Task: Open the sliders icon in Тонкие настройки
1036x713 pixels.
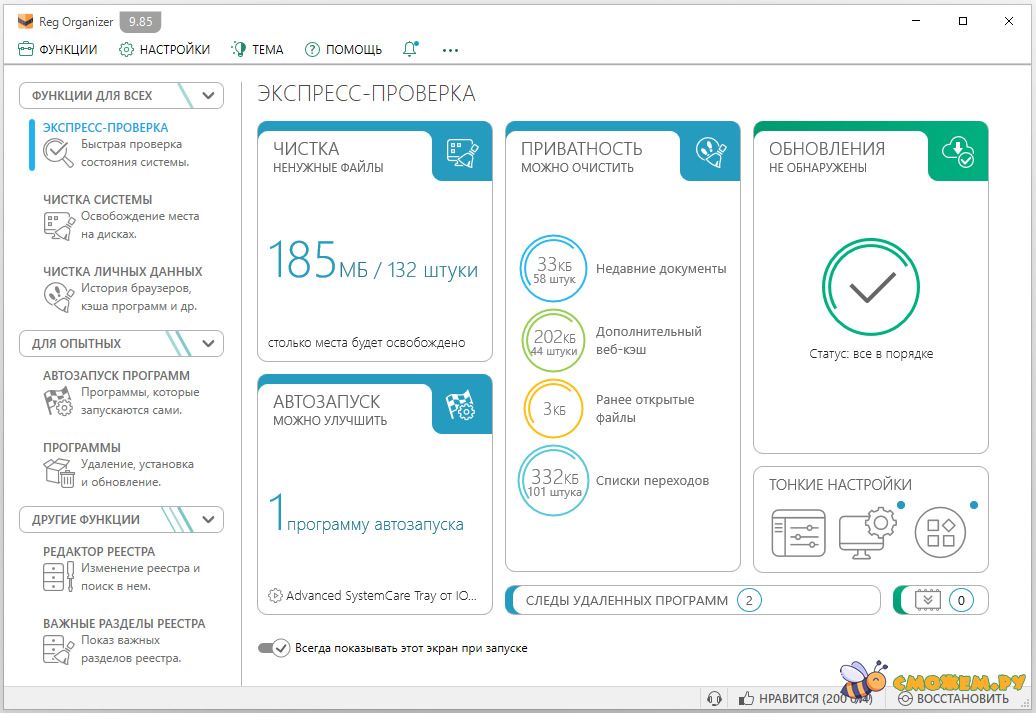Action: [x=798, y=533]
